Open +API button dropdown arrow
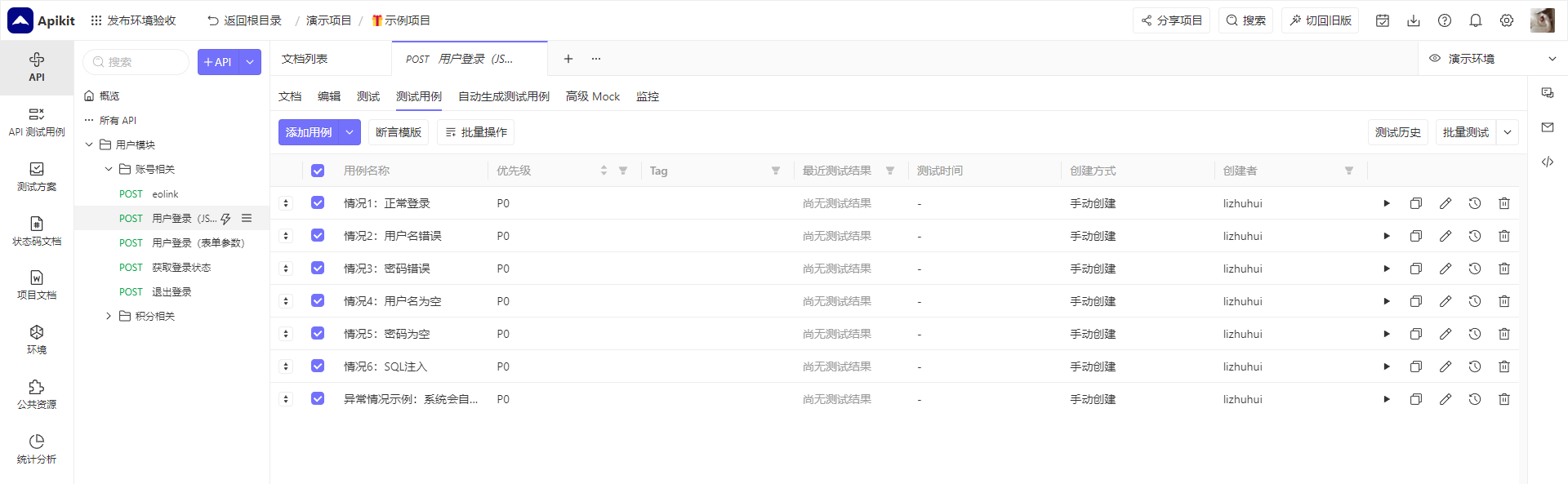Viewport: 1568px width, 484px height. point(250,62)
